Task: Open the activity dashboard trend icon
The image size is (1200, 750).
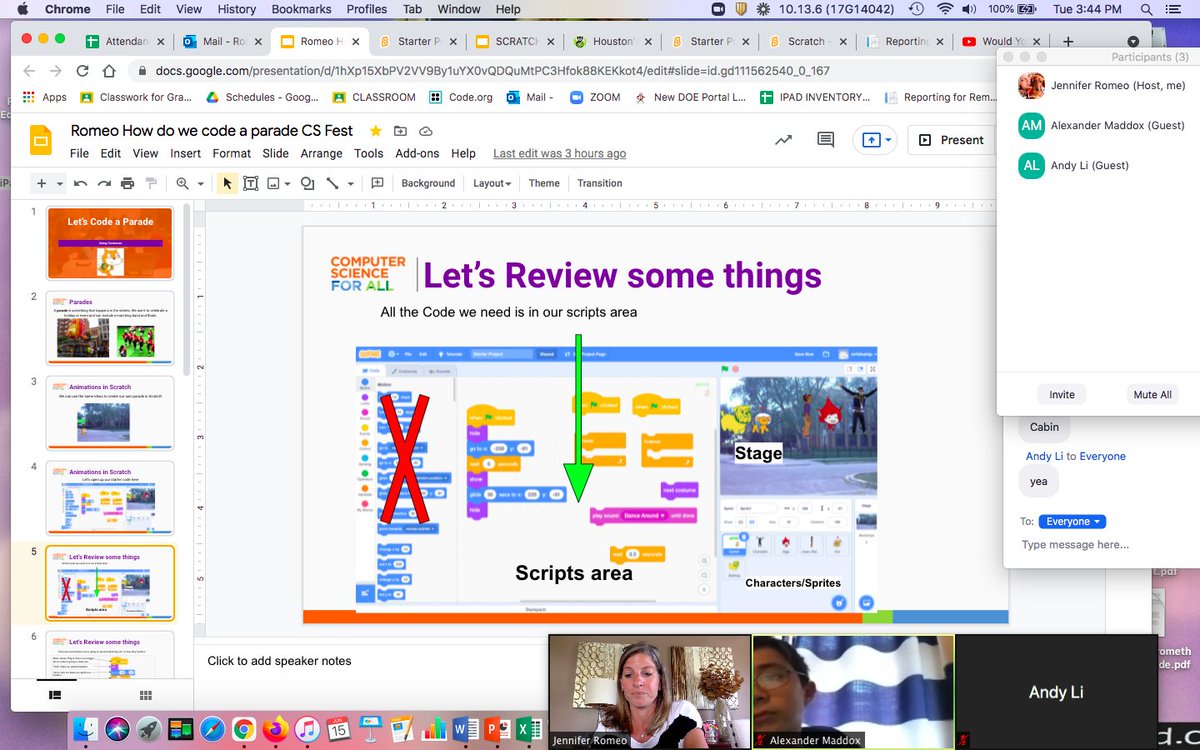Action: 783,140
